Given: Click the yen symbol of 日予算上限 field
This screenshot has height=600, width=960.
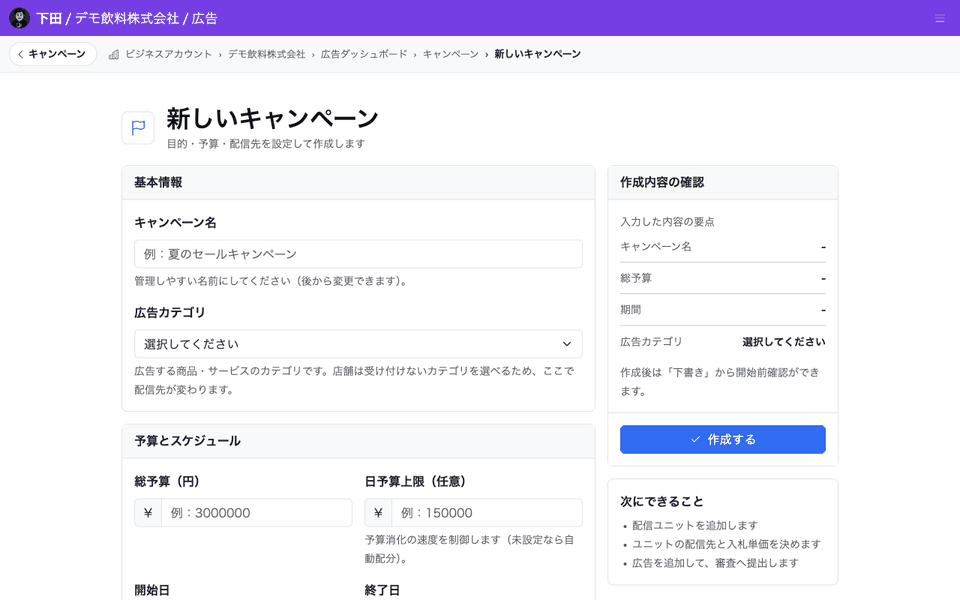Looking at the screenshot, I should [x=378, y=512].
